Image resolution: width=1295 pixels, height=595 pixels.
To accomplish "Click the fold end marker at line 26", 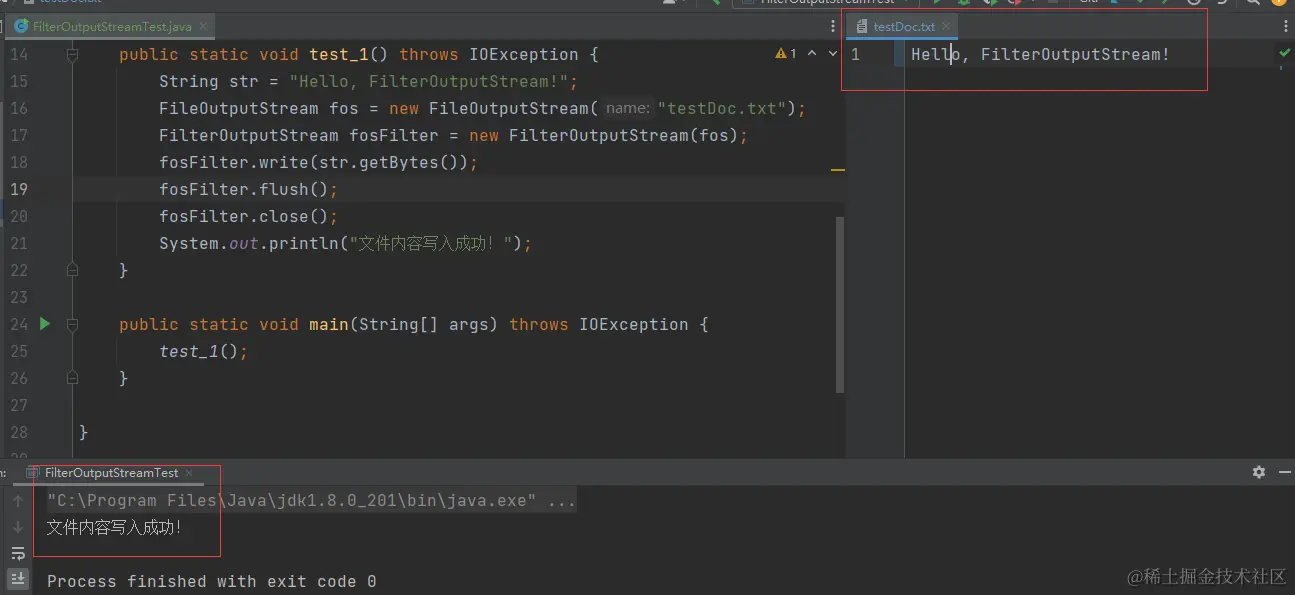I will [x=71, y=378].
